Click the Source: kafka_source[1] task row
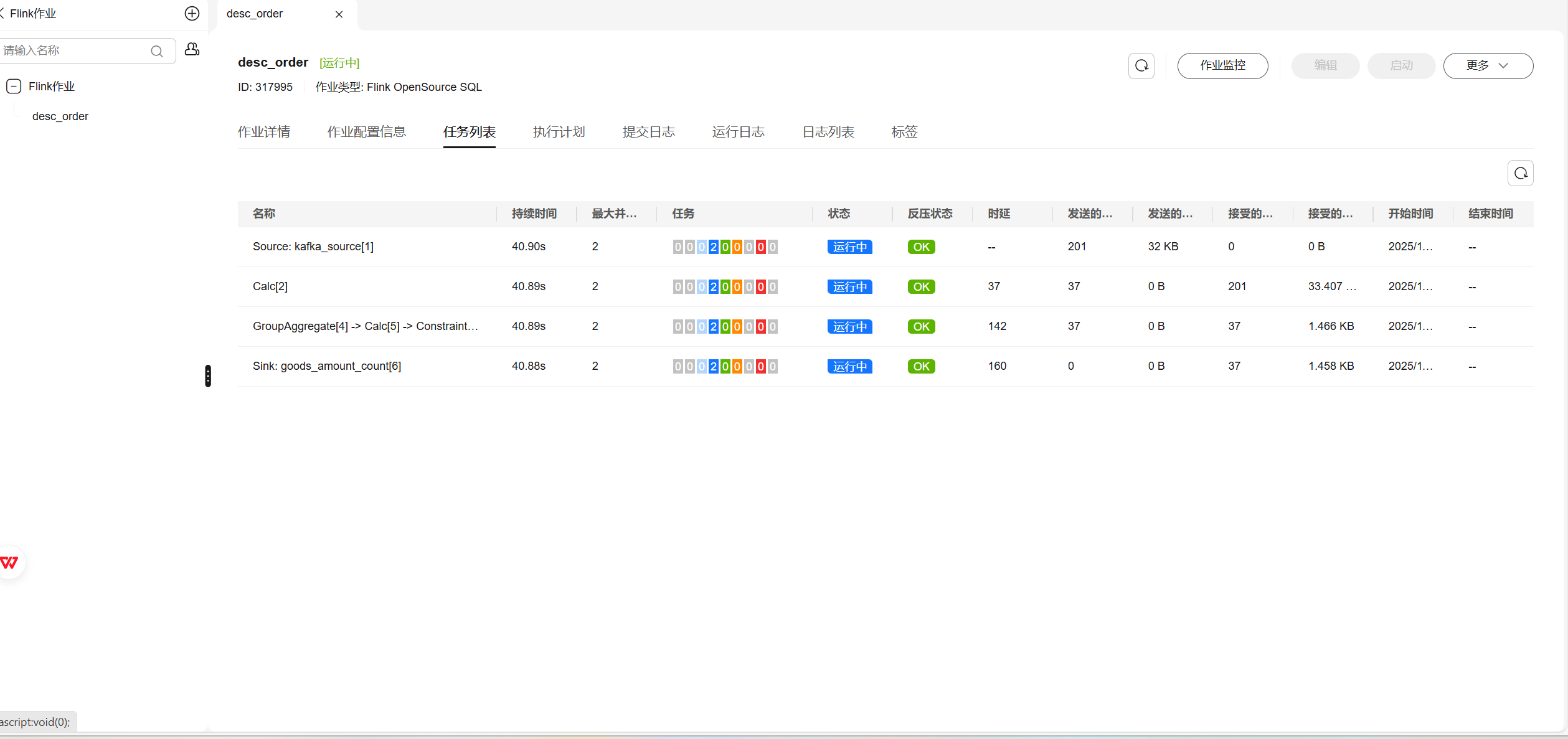 point(313,247)
